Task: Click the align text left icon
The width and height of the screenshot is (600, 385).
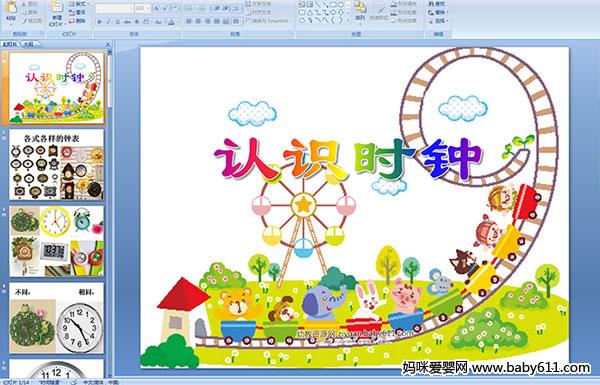Action: [190, 21]
